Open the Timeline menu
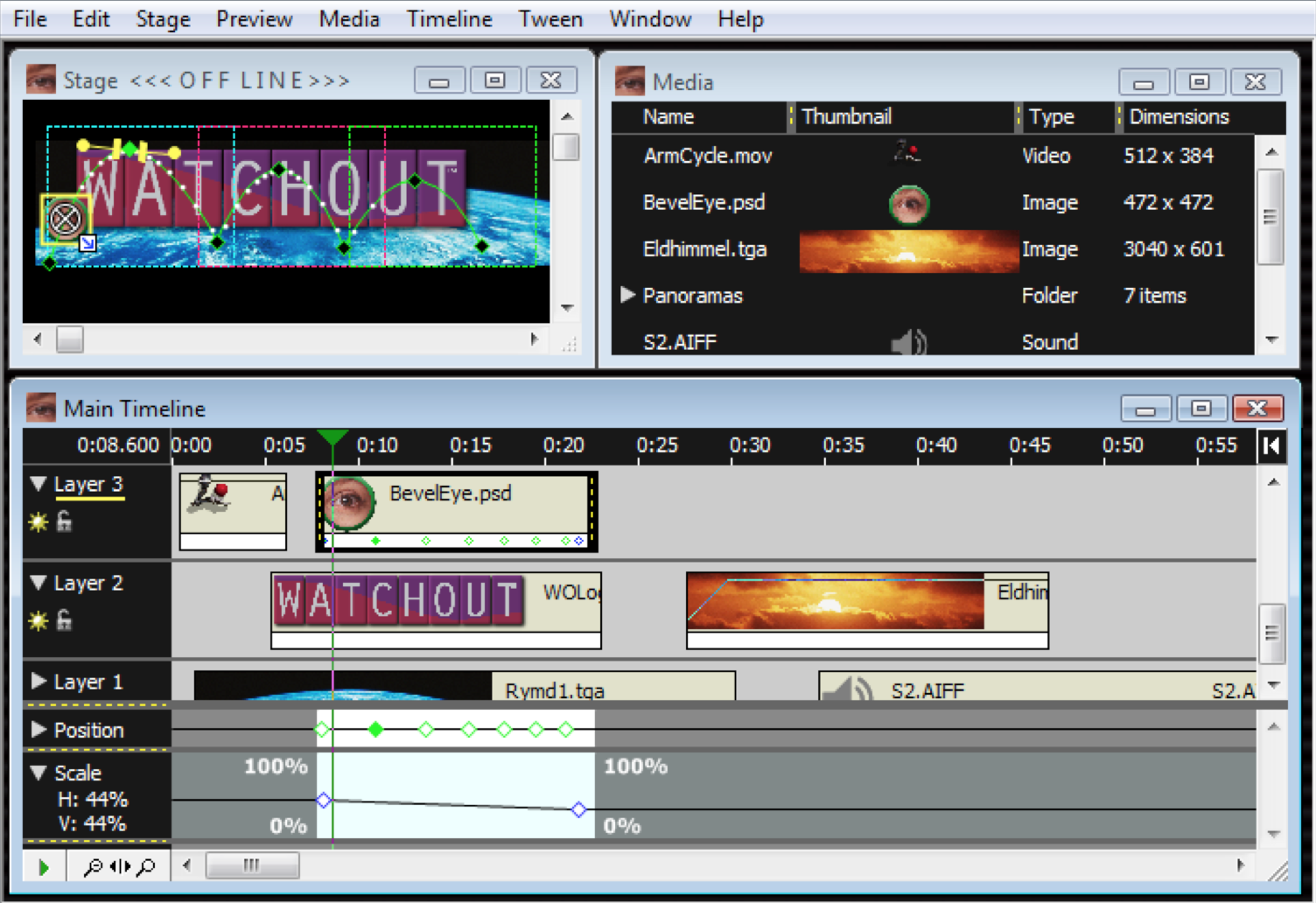This screenshot has width=1316, height=903. coord(449,18)
